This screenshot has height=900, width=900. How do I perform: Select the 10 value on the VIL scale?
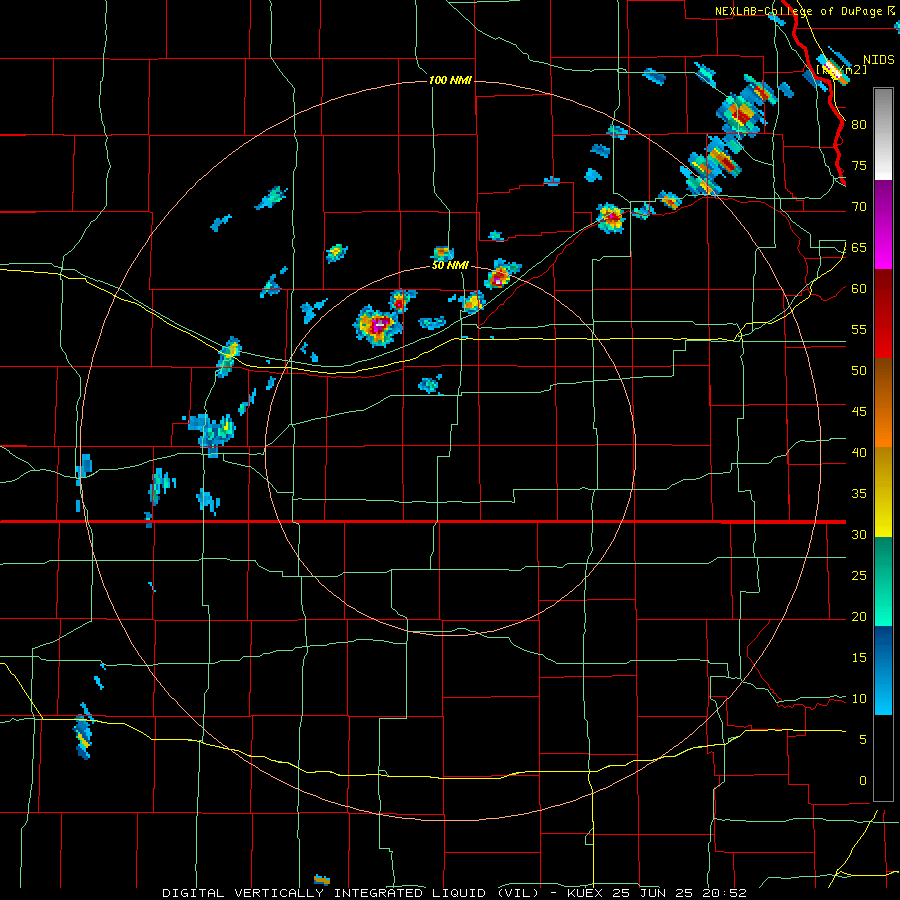point(859,699)
